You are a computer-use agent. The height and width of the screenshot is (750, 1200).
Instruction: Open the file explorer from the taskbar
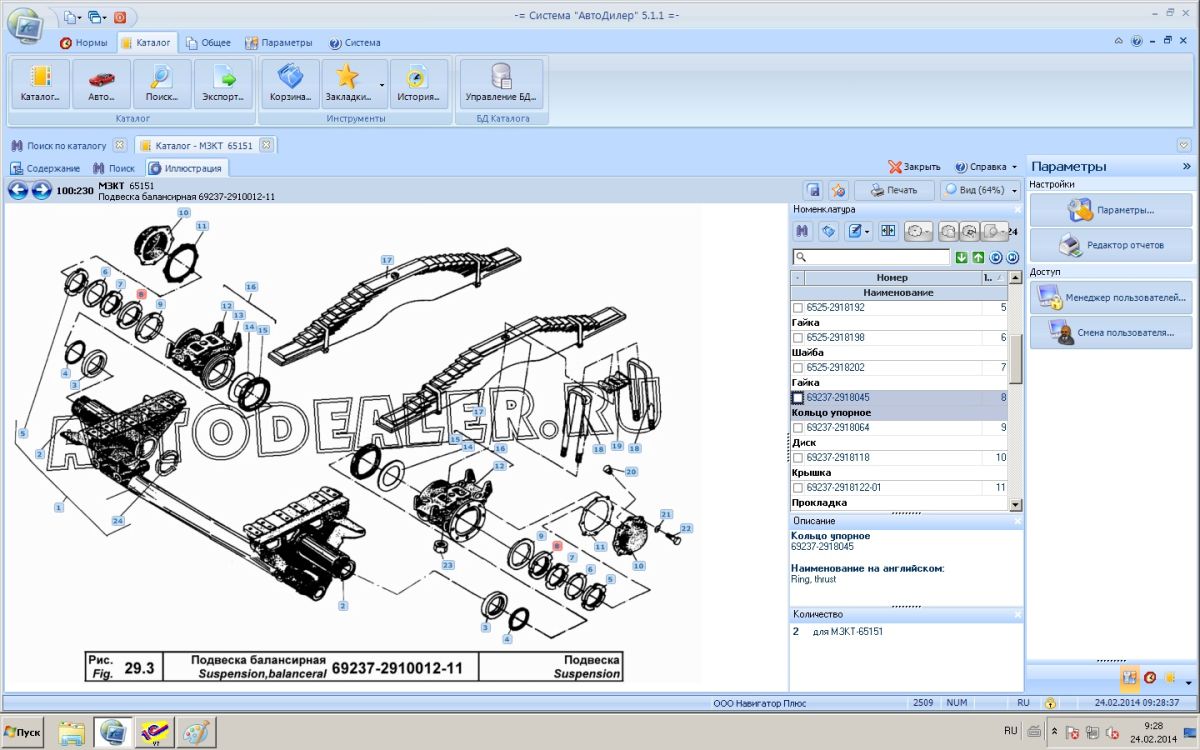pos(72,733)
